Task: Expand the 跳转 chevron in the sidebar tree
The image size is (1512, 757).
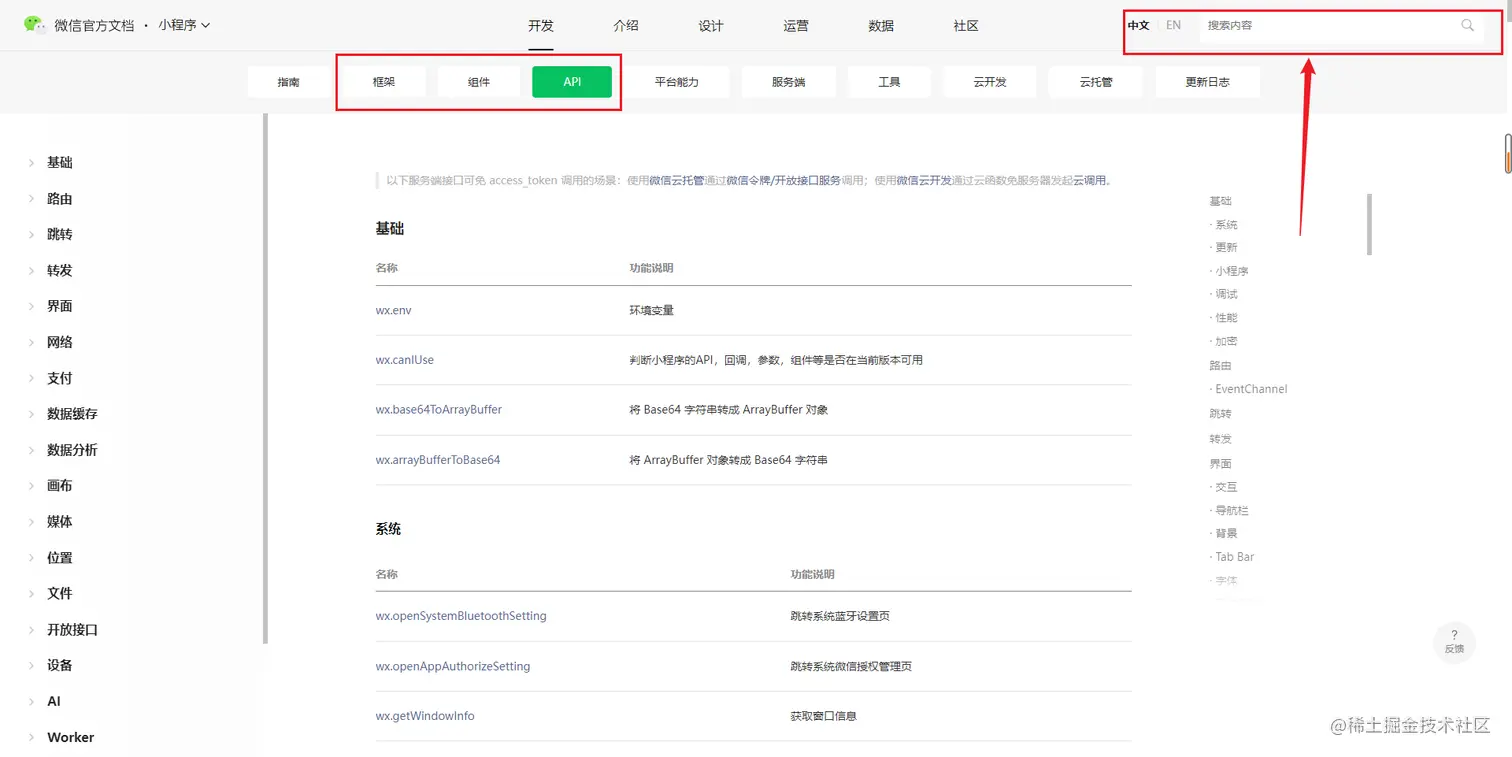Action: click(31, 235)
